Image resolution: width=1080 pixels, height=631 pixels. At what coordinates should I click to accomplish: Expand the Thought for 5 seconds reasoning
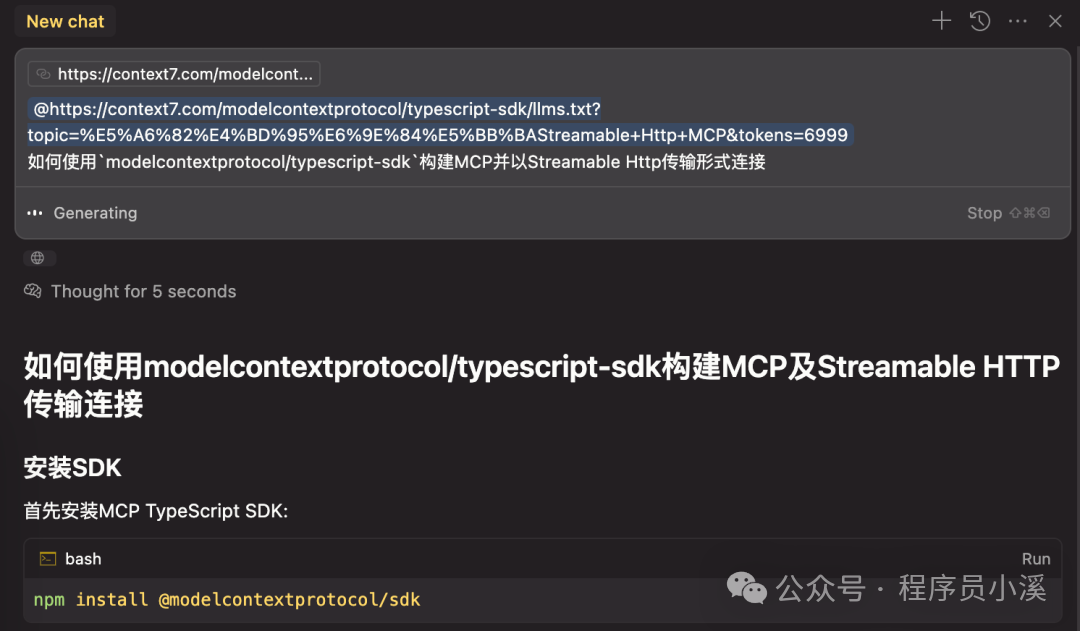(144, 291)
